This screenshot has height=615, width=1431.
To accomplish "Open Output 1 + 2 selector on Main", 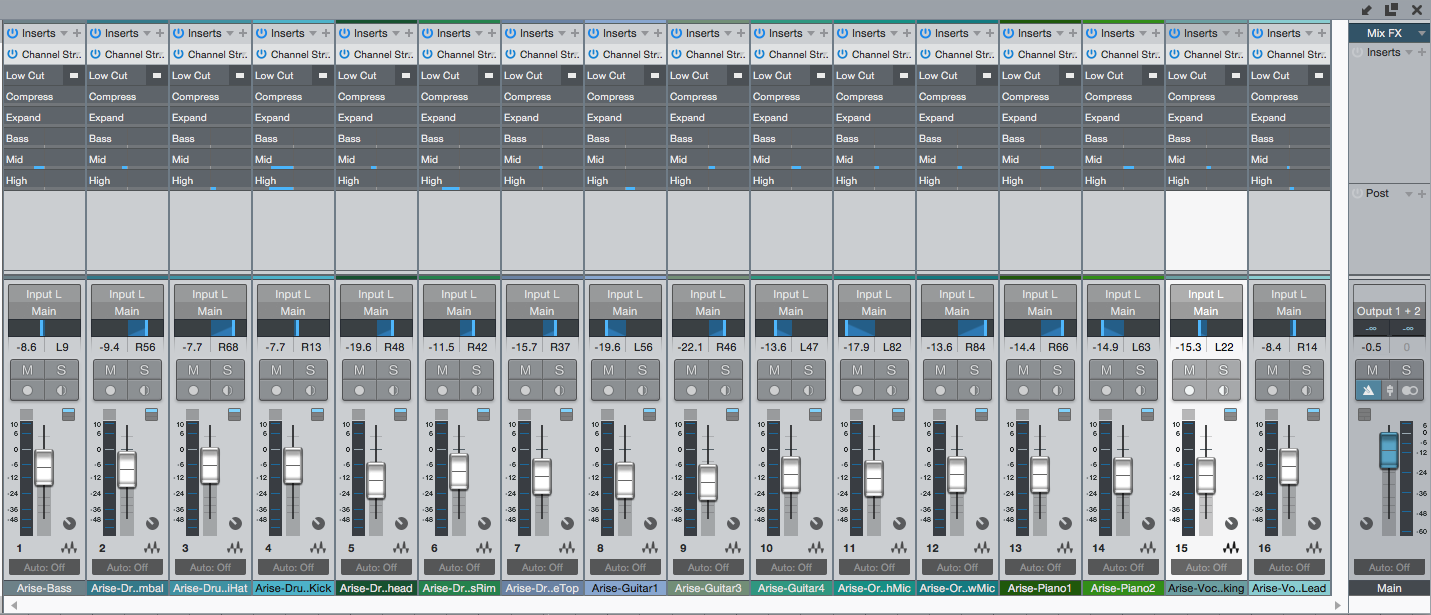I will pyautogui.click(x=1389, y=311).
